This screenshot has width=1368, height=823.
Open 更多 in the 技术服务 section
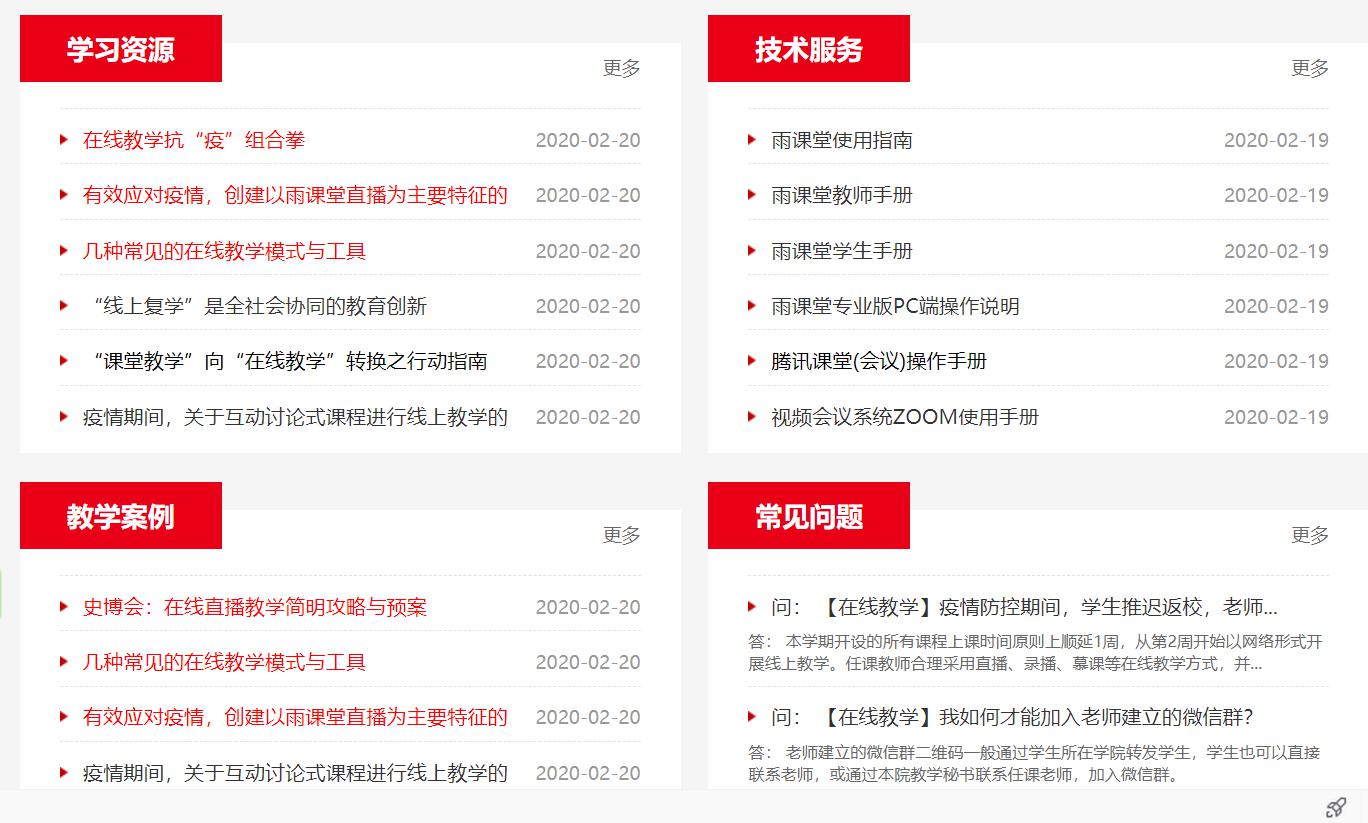[x=1310, y=68]
